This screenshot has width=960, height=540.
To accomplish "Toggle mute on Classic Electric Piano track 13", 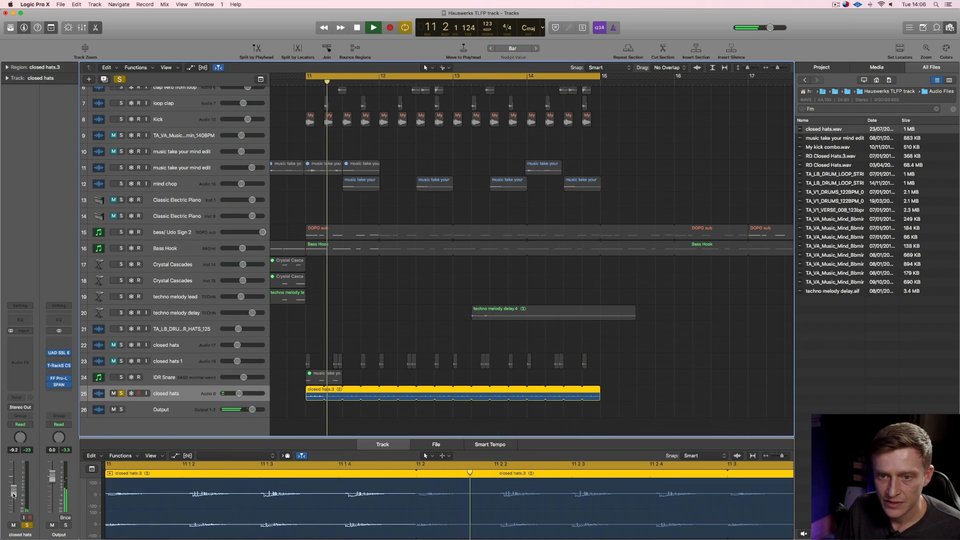I will 113,200.
